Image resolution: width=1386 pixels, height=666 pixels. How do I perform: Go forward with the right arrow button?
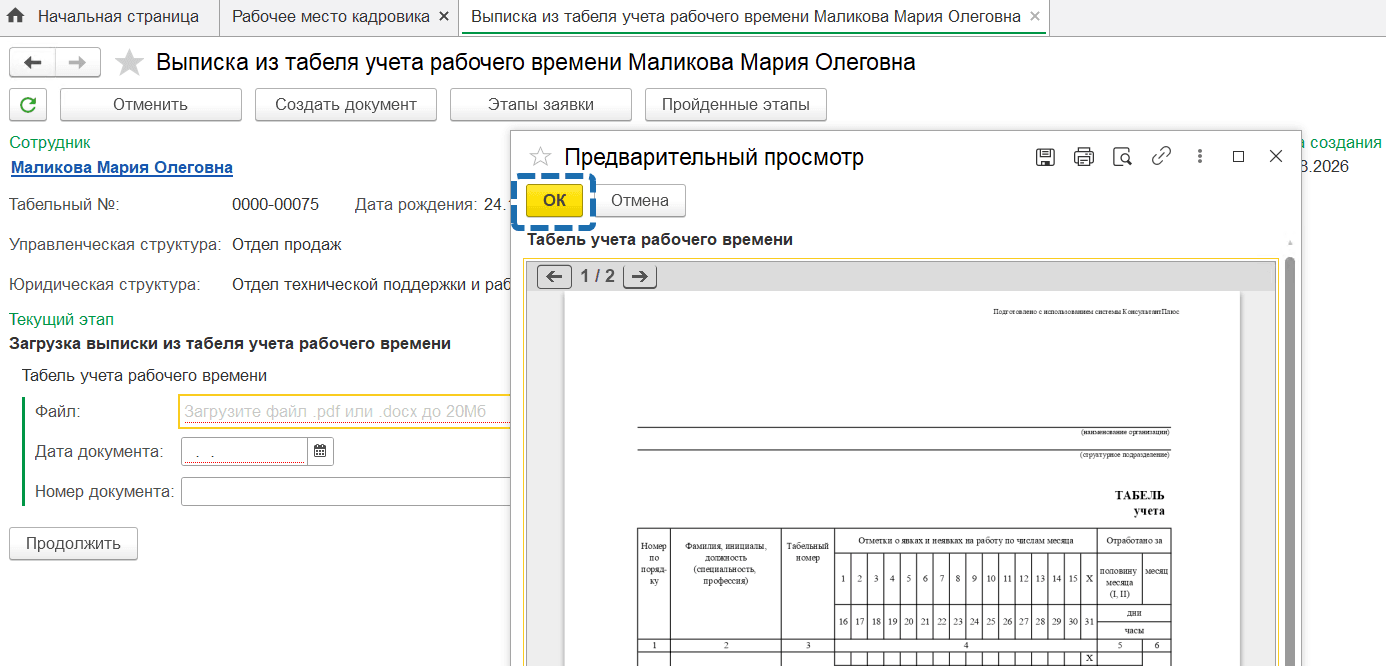click(x=78, y=63)
